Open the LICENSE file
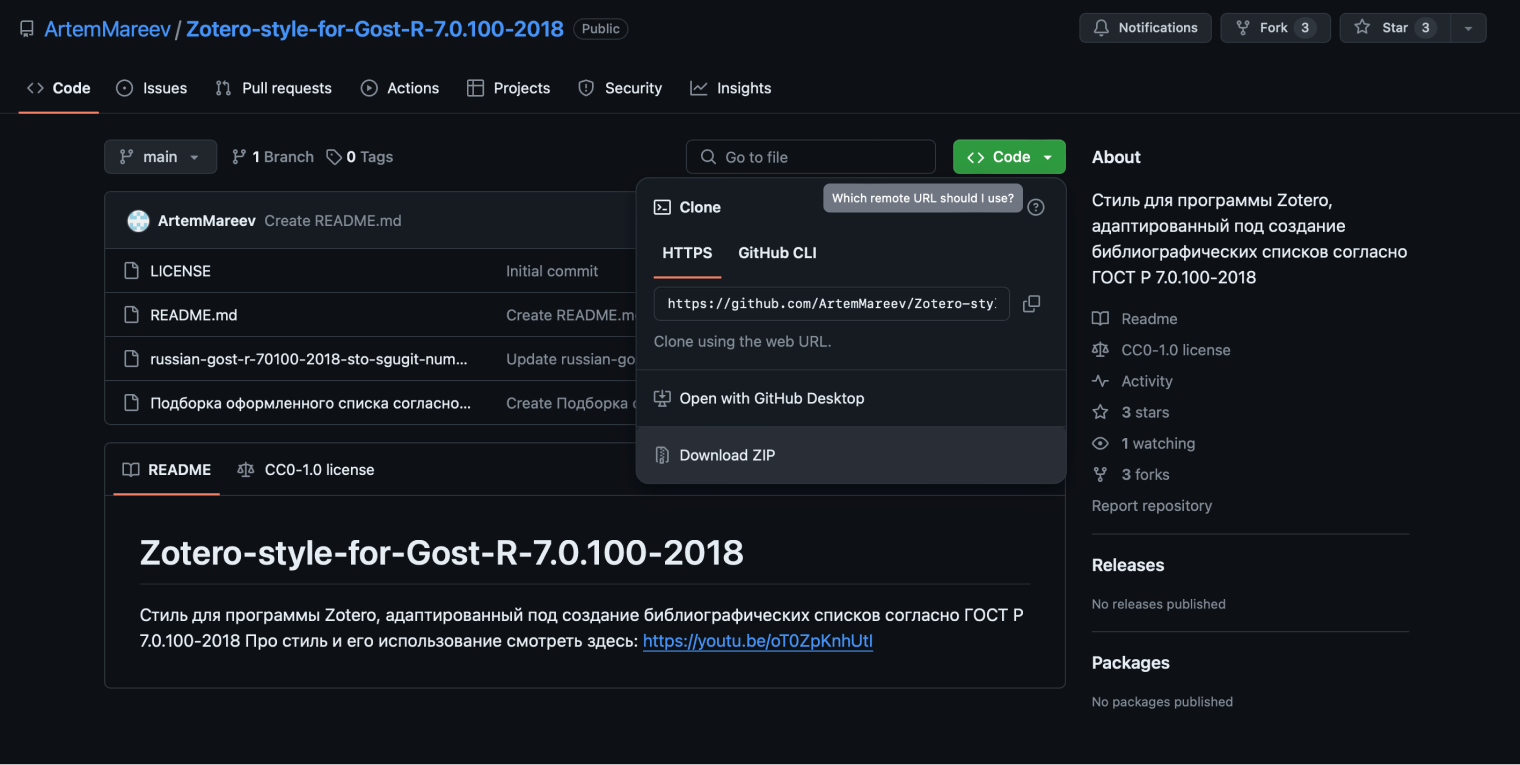 pyautogui.click(x=180, y=271)
